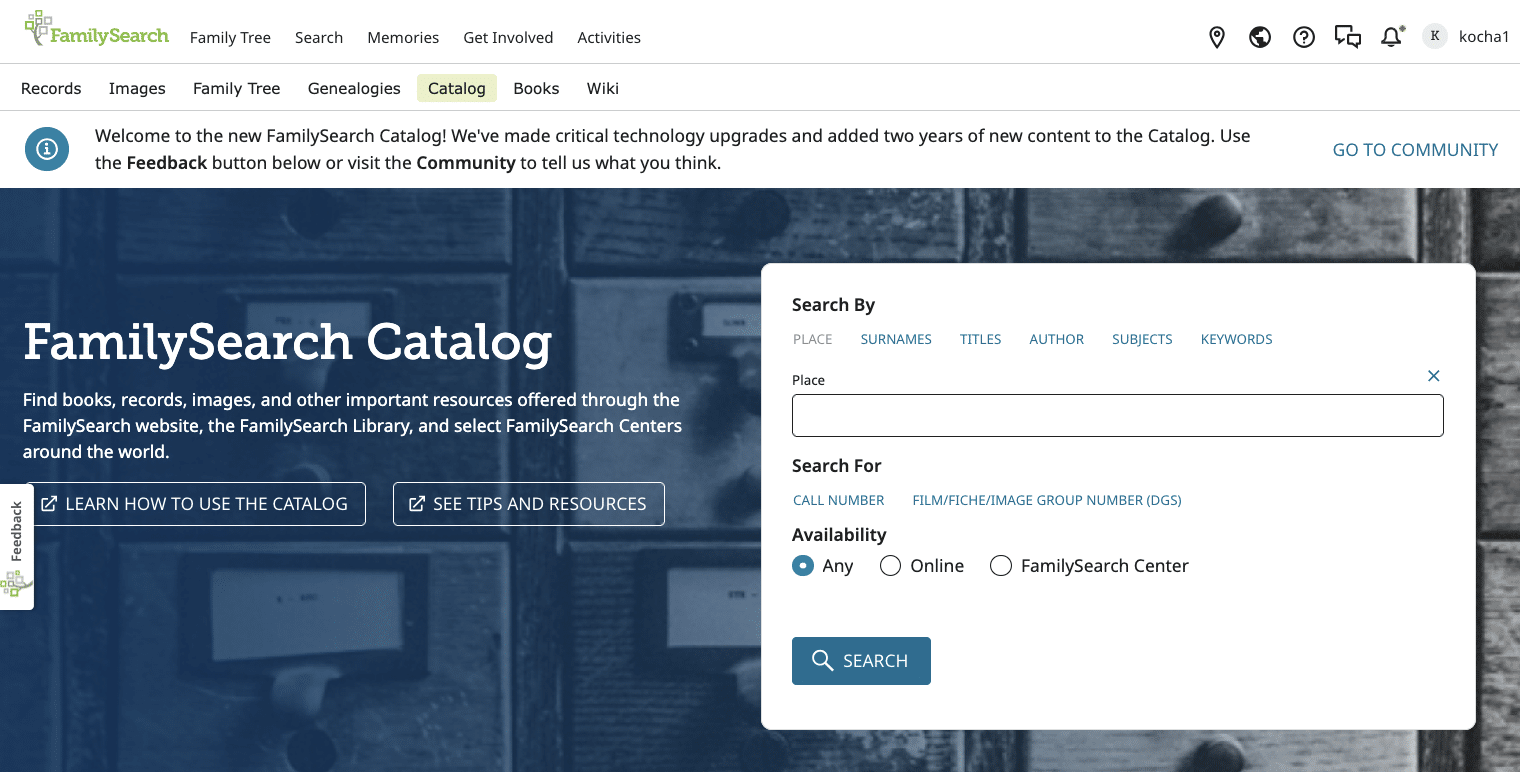1520x772 pixels.
Task: Select the Any availability radio button
Action: (x=803, y=566)
